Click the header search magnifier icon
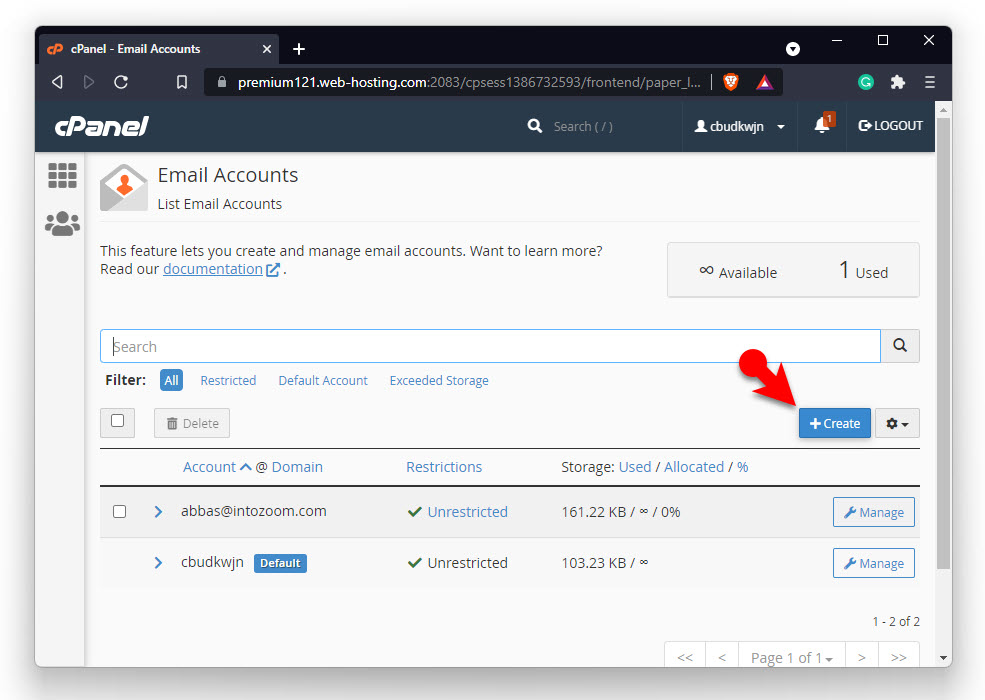This screenshot has height=700, width=985. click(x=535, y=126)
